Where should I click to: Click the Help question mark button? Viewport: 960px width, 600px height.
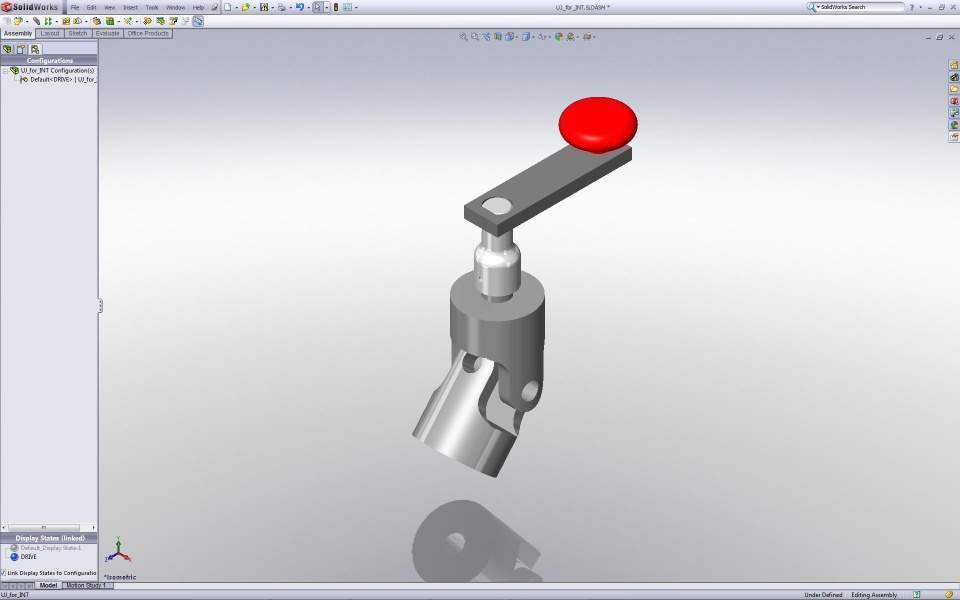tap(912, 7)
